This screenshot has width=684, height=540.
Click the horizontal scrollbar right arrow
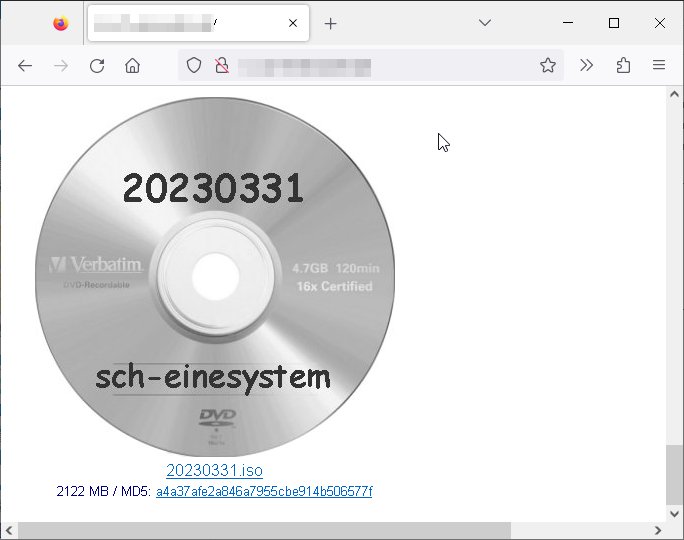[x=658, y=530]
